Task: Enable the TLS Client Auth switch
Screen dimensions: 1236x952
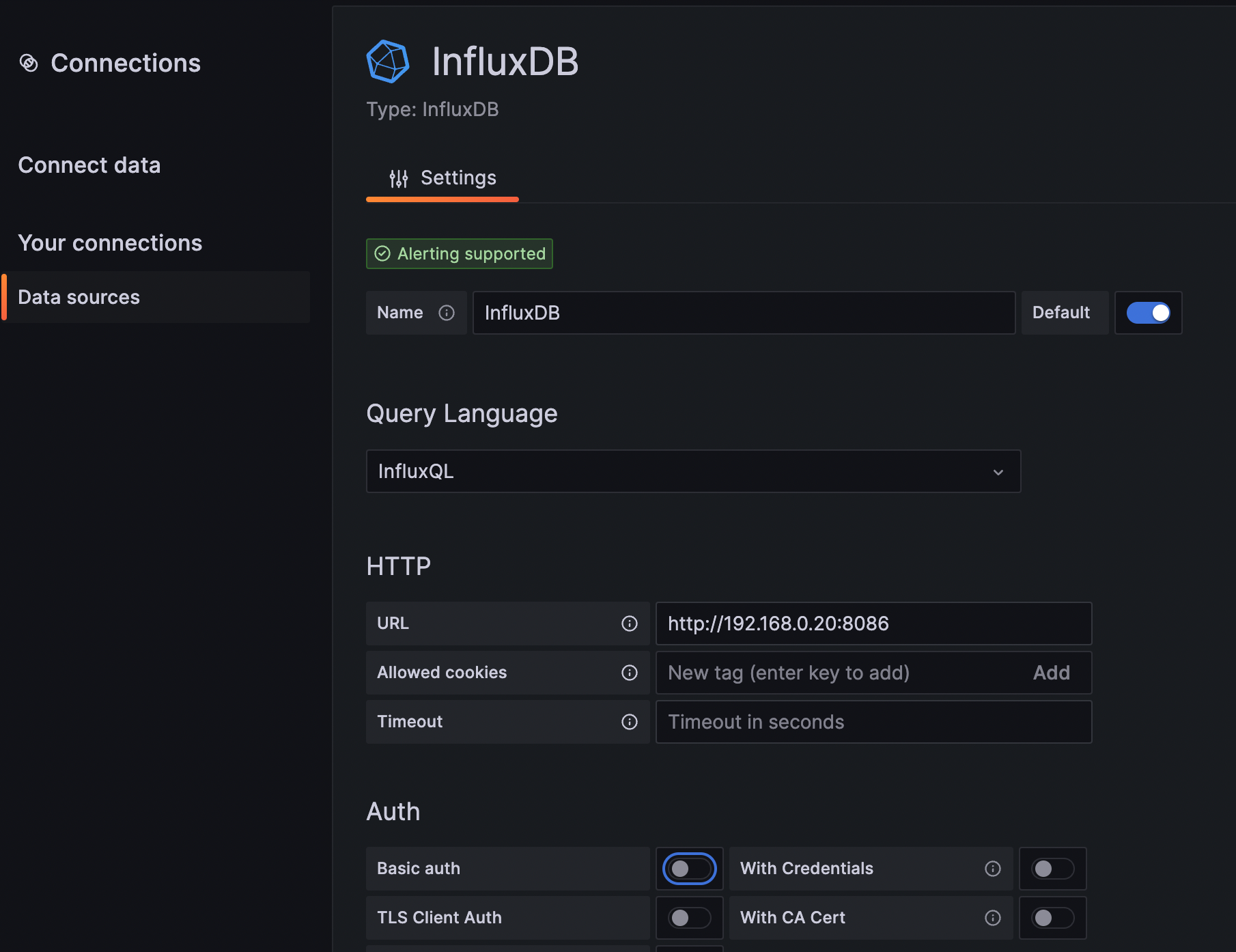Action: (690, 918)
